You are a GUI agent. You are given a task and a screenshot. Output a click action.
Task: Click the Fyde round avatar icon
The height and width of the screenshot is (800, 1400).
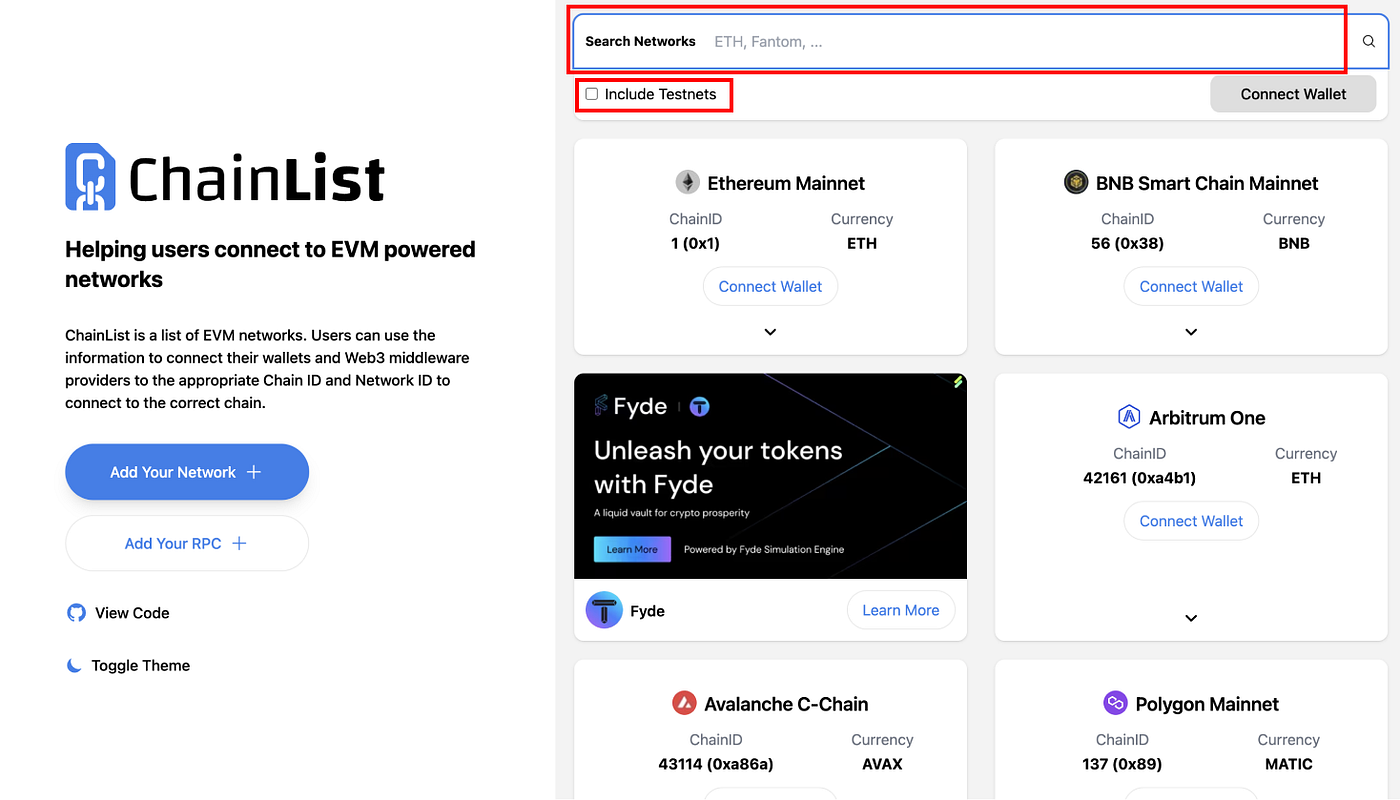click(x=604, y=610)
